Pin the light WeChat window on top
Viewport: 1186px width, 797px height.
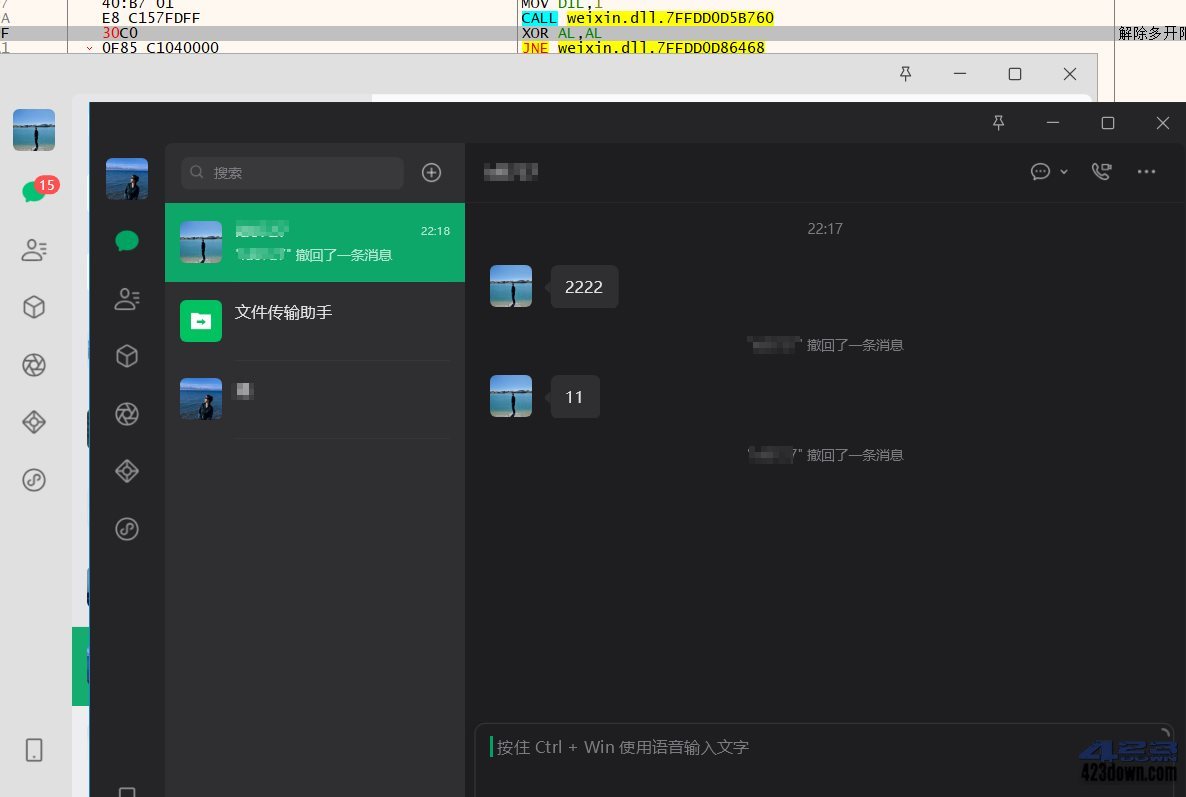pyautogui.click(x=905, y=73)
